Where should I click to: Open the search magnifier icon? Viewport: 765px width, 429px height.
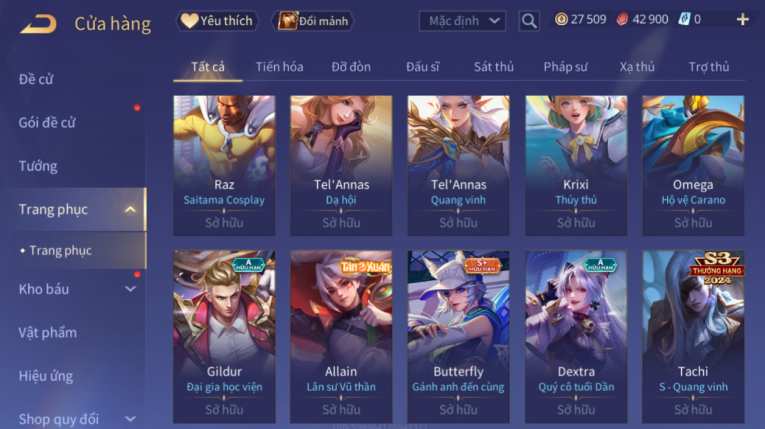[x=529, y=21]
